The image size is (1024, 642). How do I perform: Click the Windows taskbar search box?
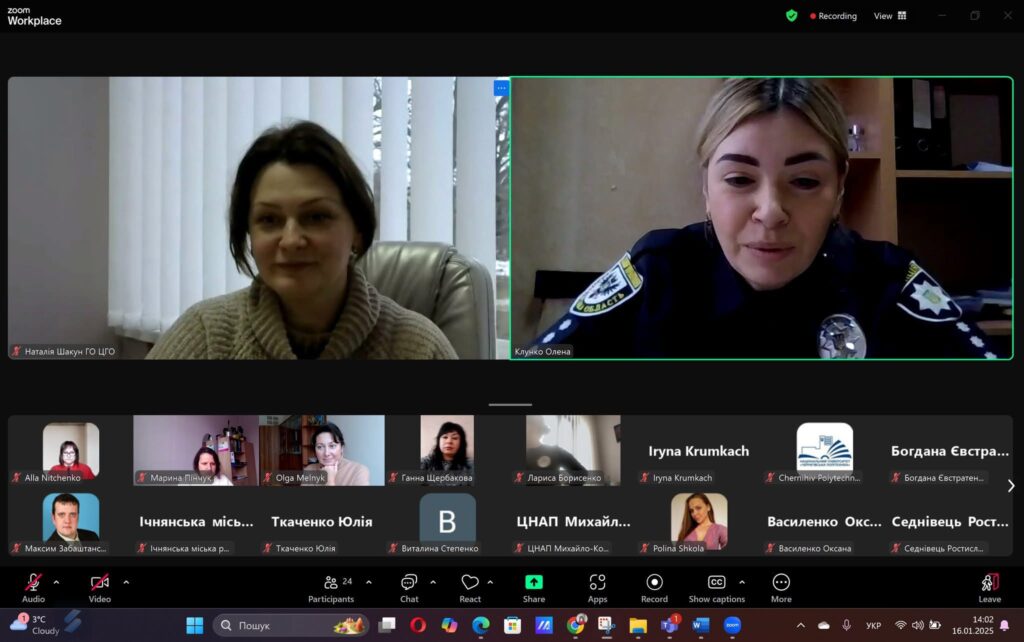click(x=290, y=626)
